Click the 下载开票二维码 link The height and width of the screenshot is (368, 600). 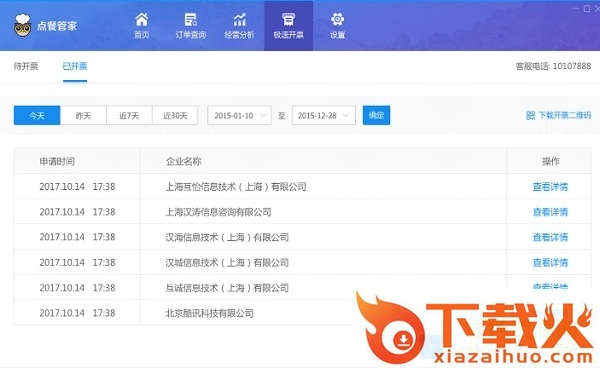click(x=565, y=115)
